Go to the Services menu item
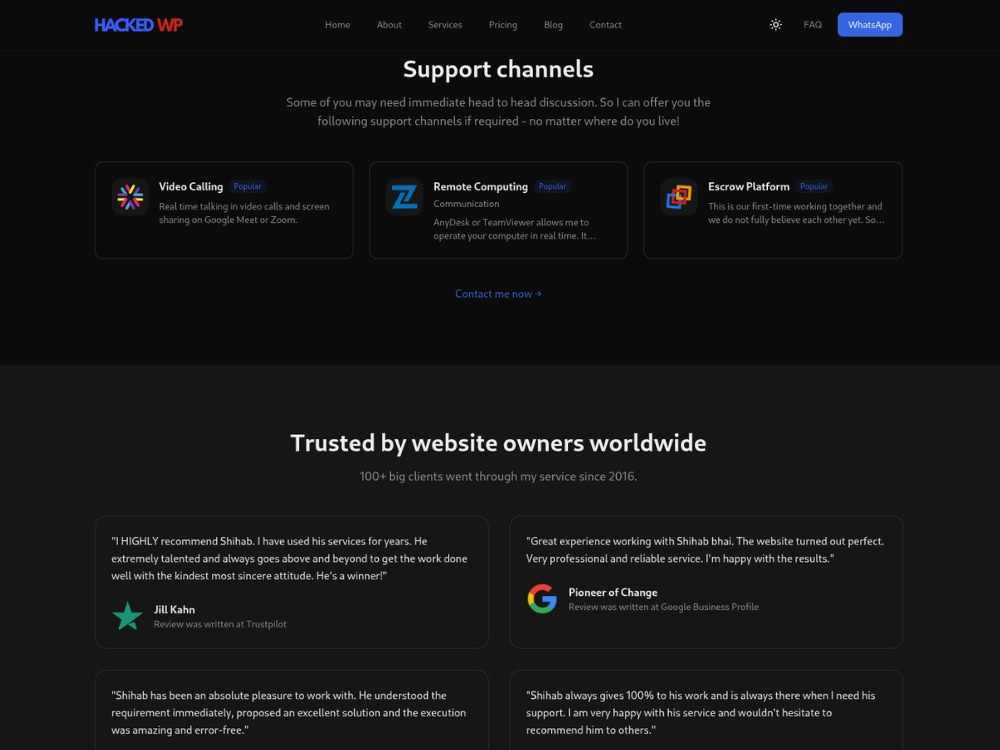 (x=445, y=25)
